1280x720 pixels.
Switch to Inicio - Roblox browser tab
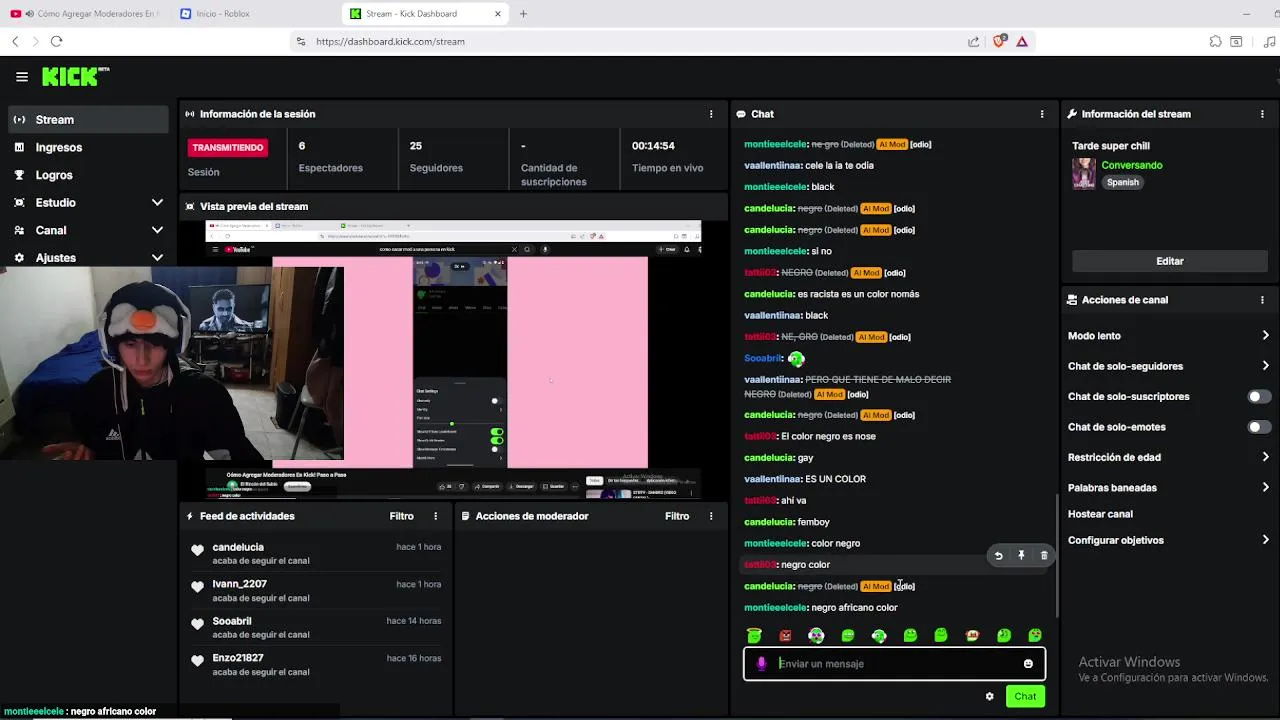point(255,14)
